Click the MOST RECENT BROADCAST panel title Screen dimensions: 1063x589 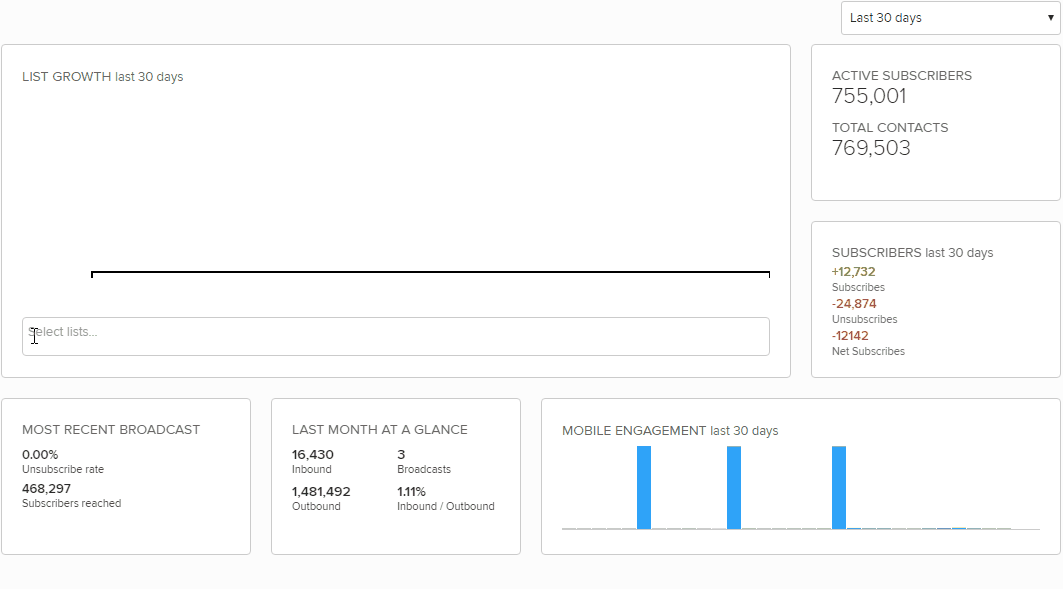[x=110, y=429]
